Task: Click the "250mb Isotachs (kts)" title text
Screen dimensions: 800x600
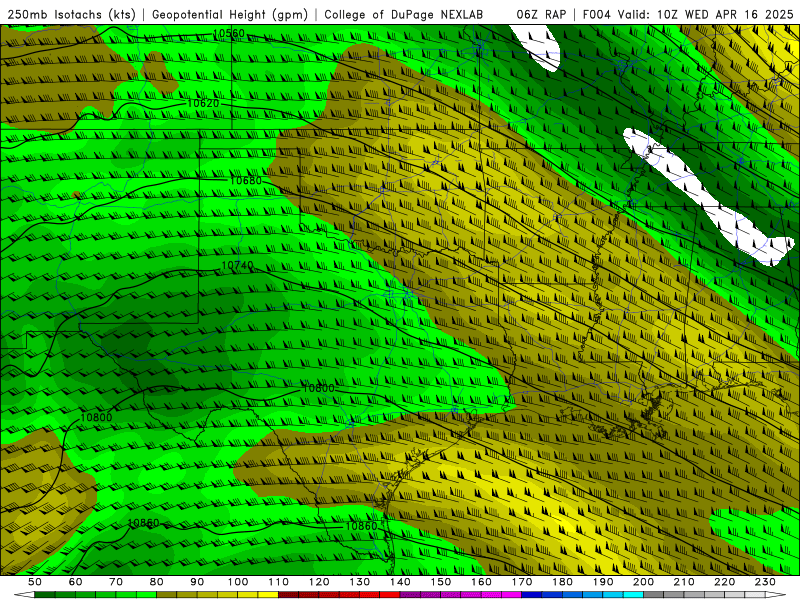Action: click(x=71, y=15)
